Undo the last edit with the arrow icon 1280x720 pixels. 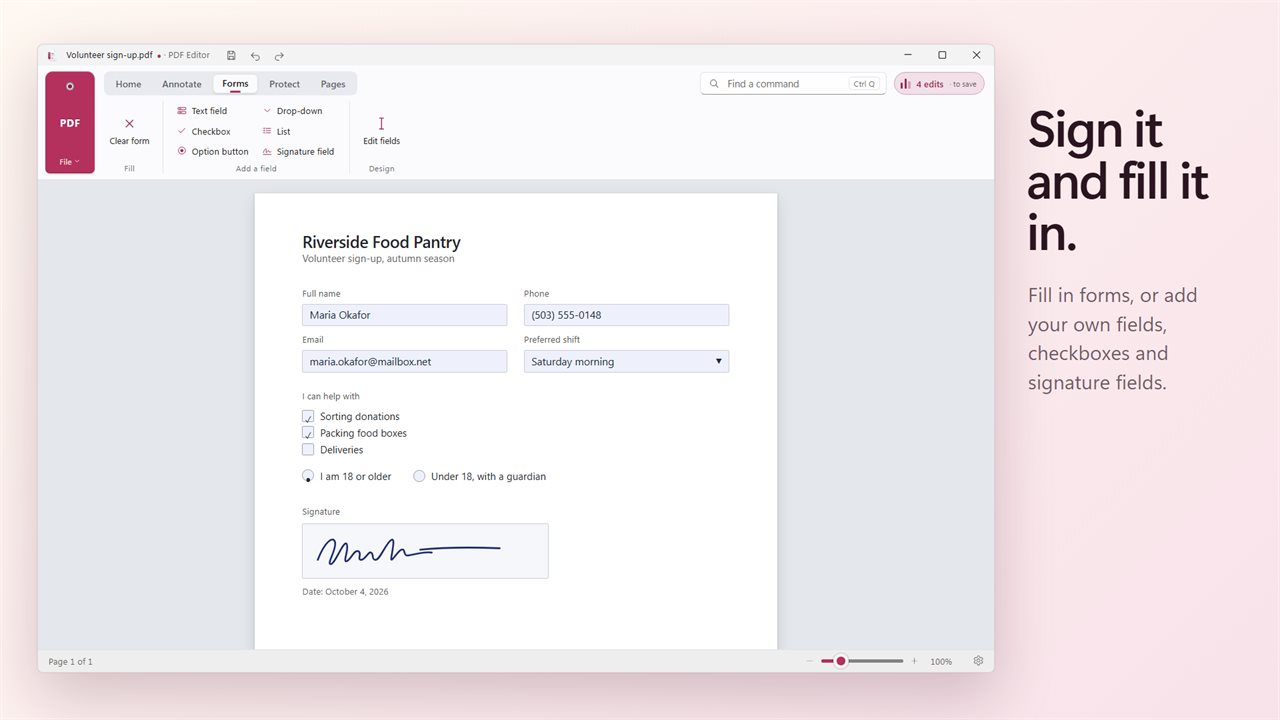click(255, 56)
